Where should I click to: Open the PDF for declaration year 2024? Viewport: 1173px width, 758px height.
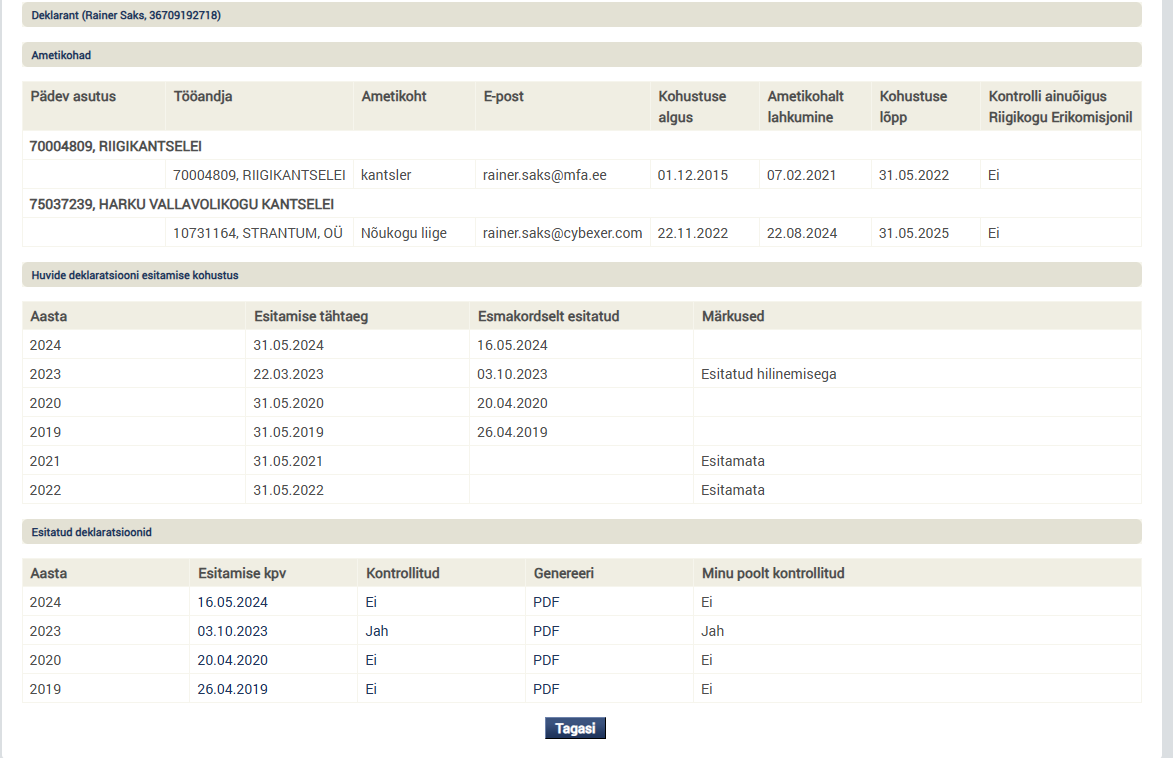click(x=546, y=602)
